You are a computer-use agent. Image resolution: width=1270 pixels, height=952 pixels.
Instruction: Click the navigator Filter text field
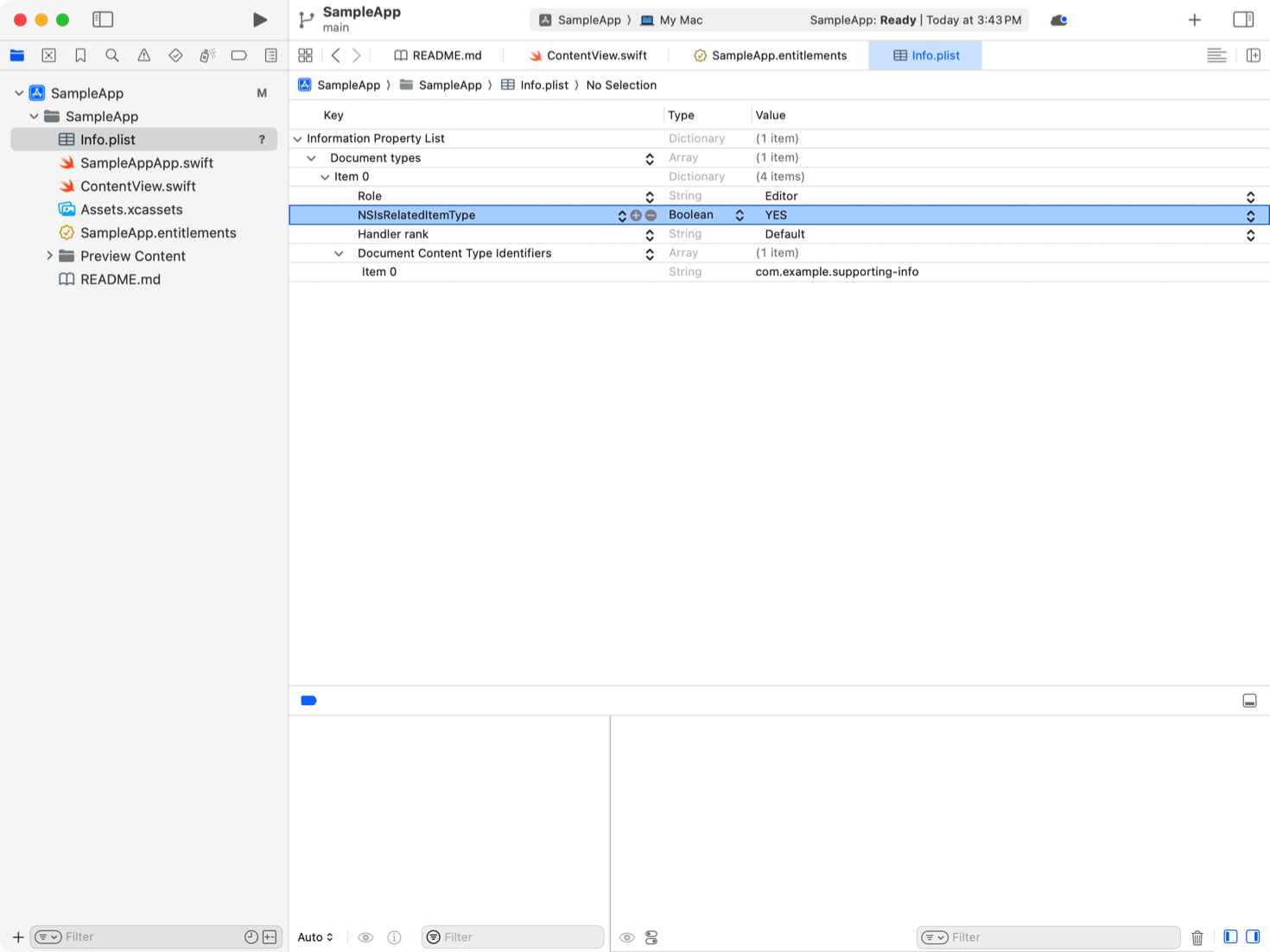151,937
